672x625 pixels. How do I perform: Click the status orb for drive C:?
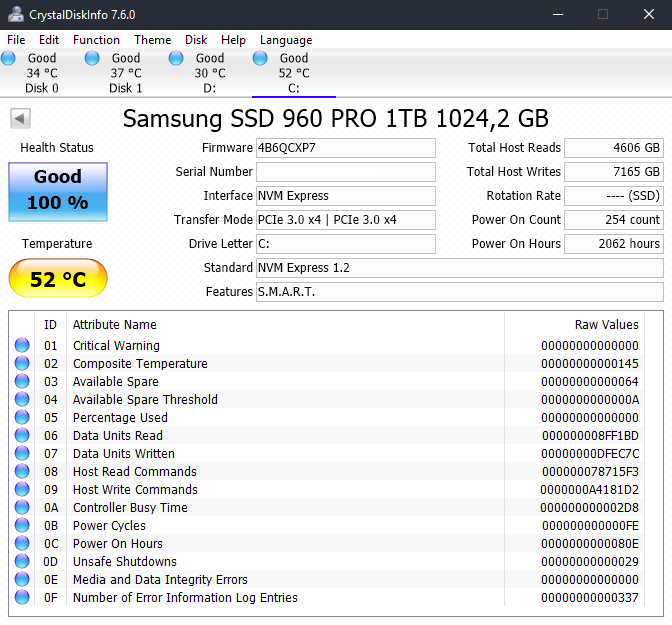[x=260, y=58]
